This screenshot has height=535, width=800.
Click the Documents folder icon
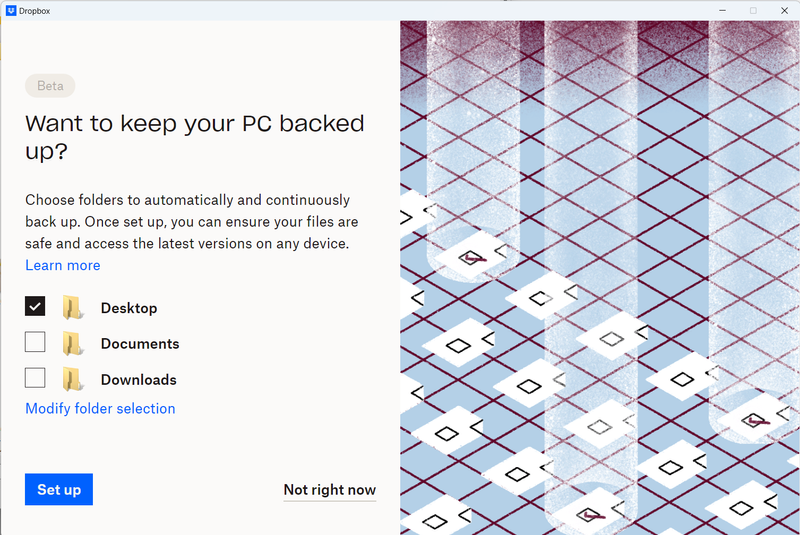tap(72, 343)
